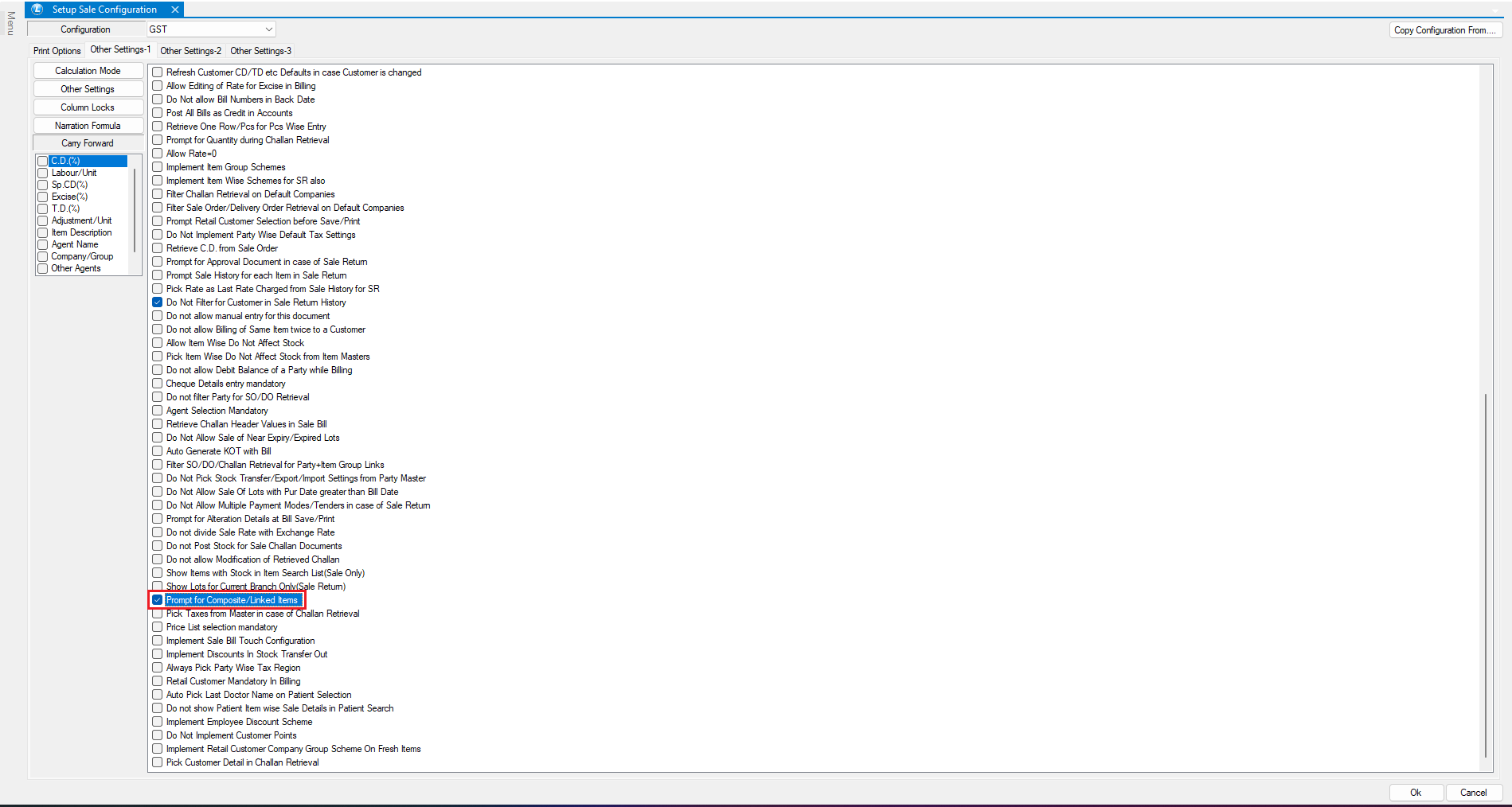The width and height of the screenshot is (1512, 807).
Task: Open the Column Locks section
Action: coord(88,107)
